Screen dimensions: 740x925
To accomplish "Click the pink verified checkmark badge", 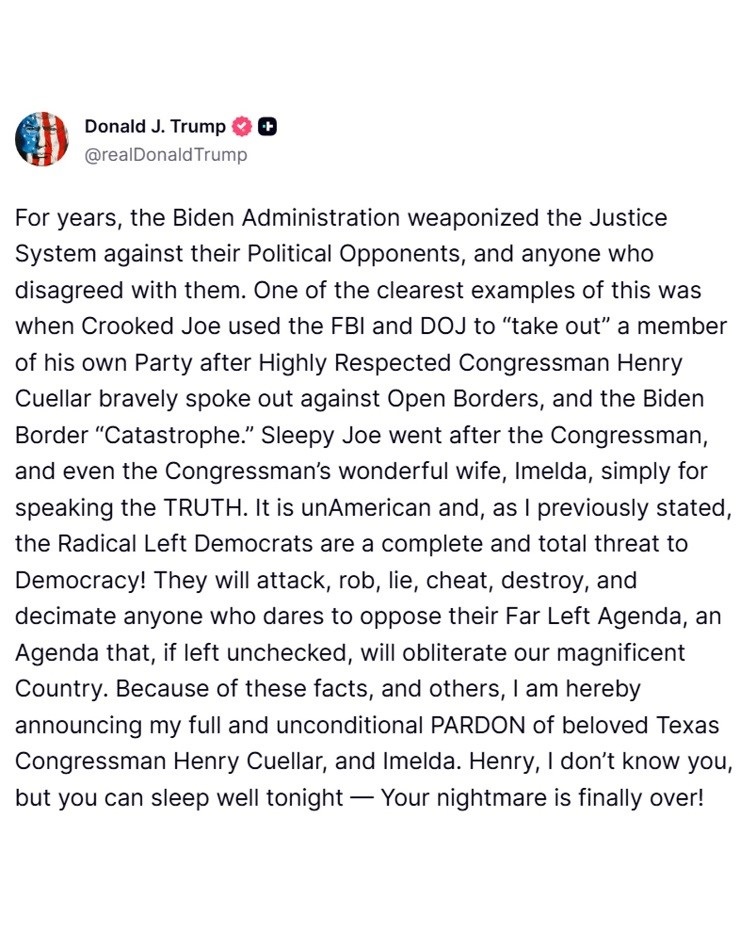I will click(241, 127).
